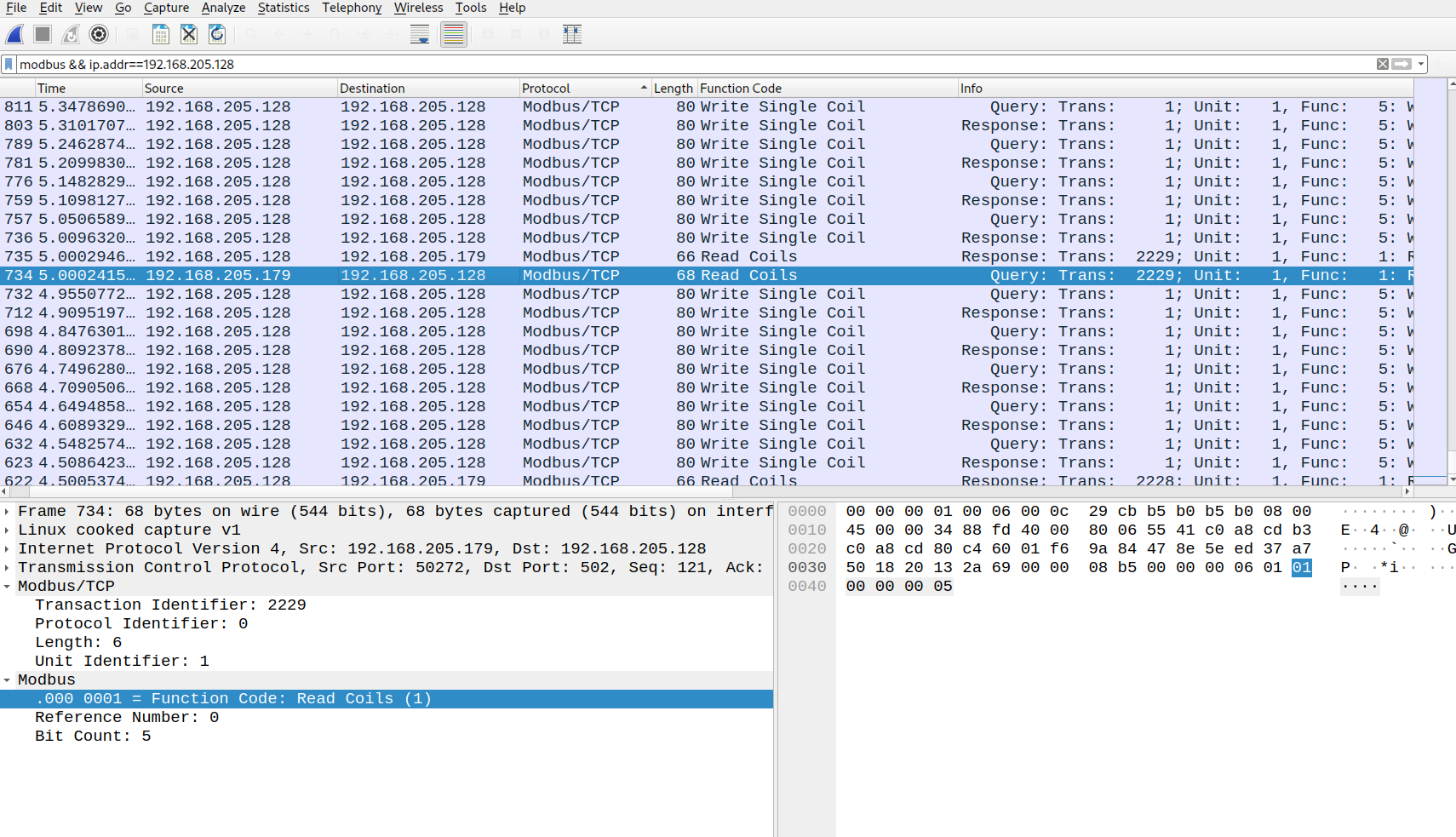The image size is (1456, 837).
Task: Close the current capture file
Action: [188, 34]
